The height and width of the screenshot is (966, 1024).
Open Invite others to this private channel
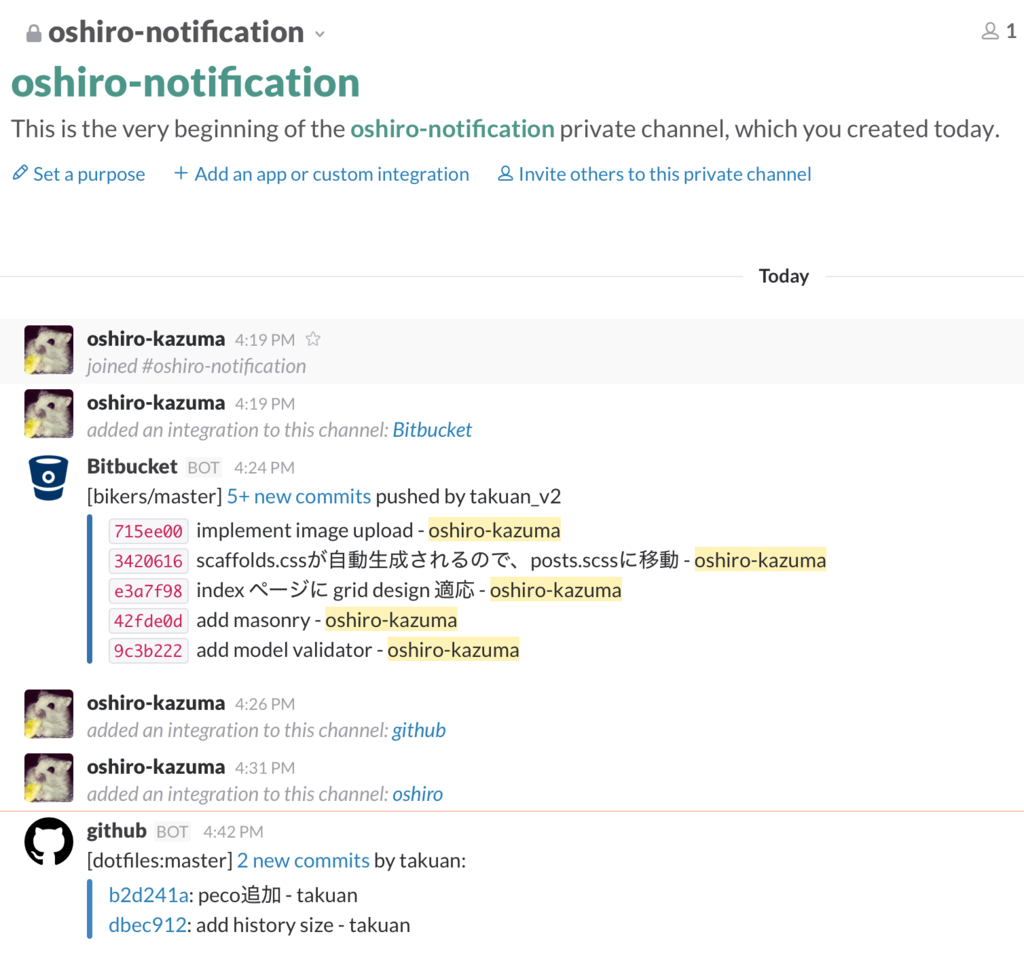665,174
